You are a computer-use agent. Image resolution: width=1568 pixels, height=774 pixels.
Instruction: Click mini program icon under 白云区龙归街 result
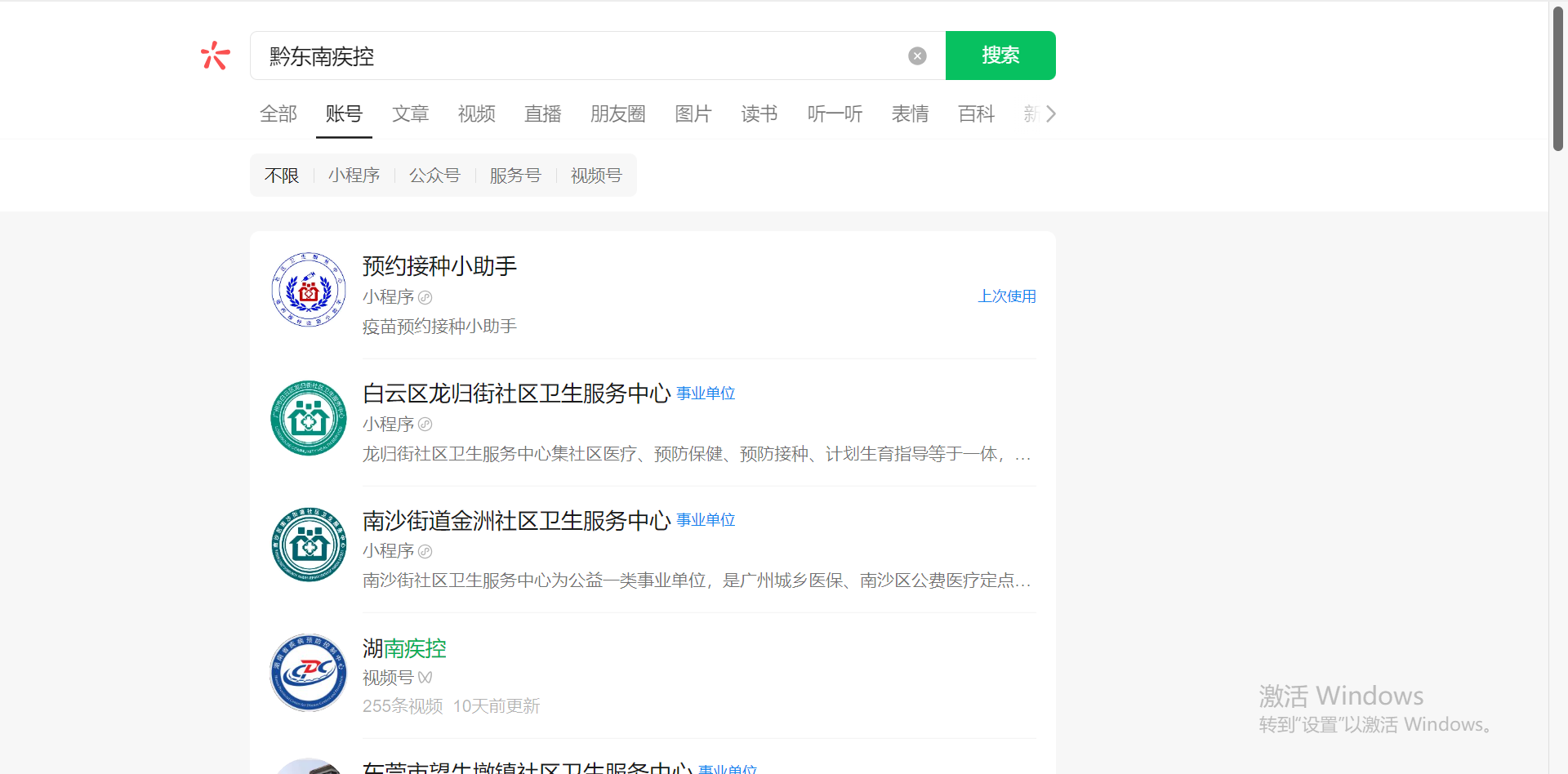point(425,425)
